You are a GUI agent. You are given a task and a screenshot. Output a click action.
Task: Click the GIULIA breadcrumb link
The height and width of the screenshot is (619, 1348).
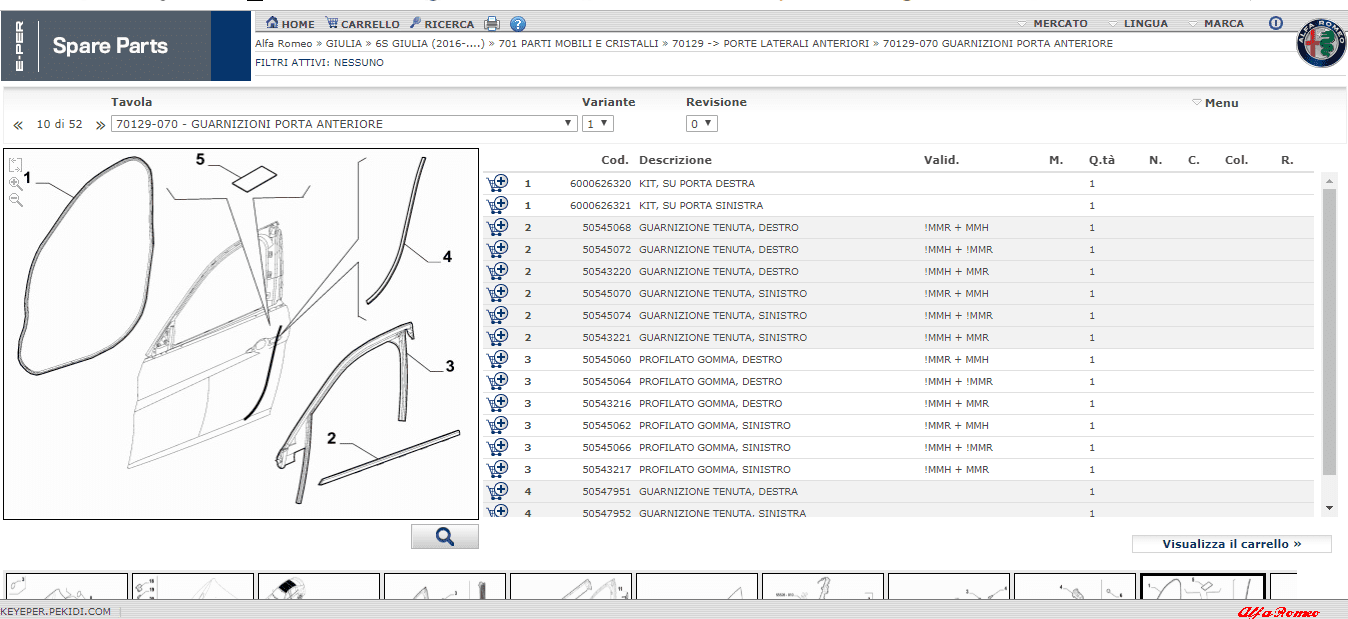click(344, 44)
